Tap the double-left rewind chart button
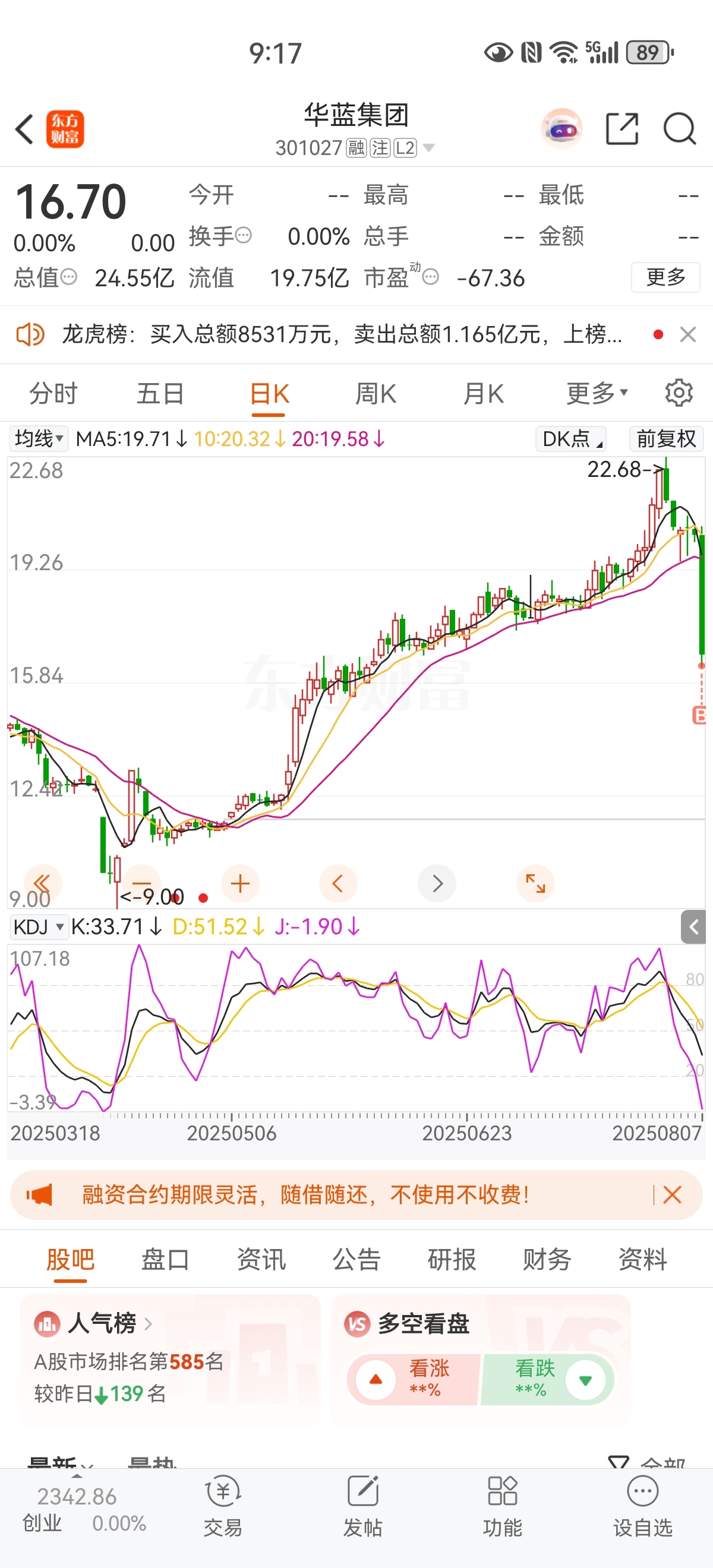Image resolution: width=713 pixels, height=1568 pixels. [42, 883]
